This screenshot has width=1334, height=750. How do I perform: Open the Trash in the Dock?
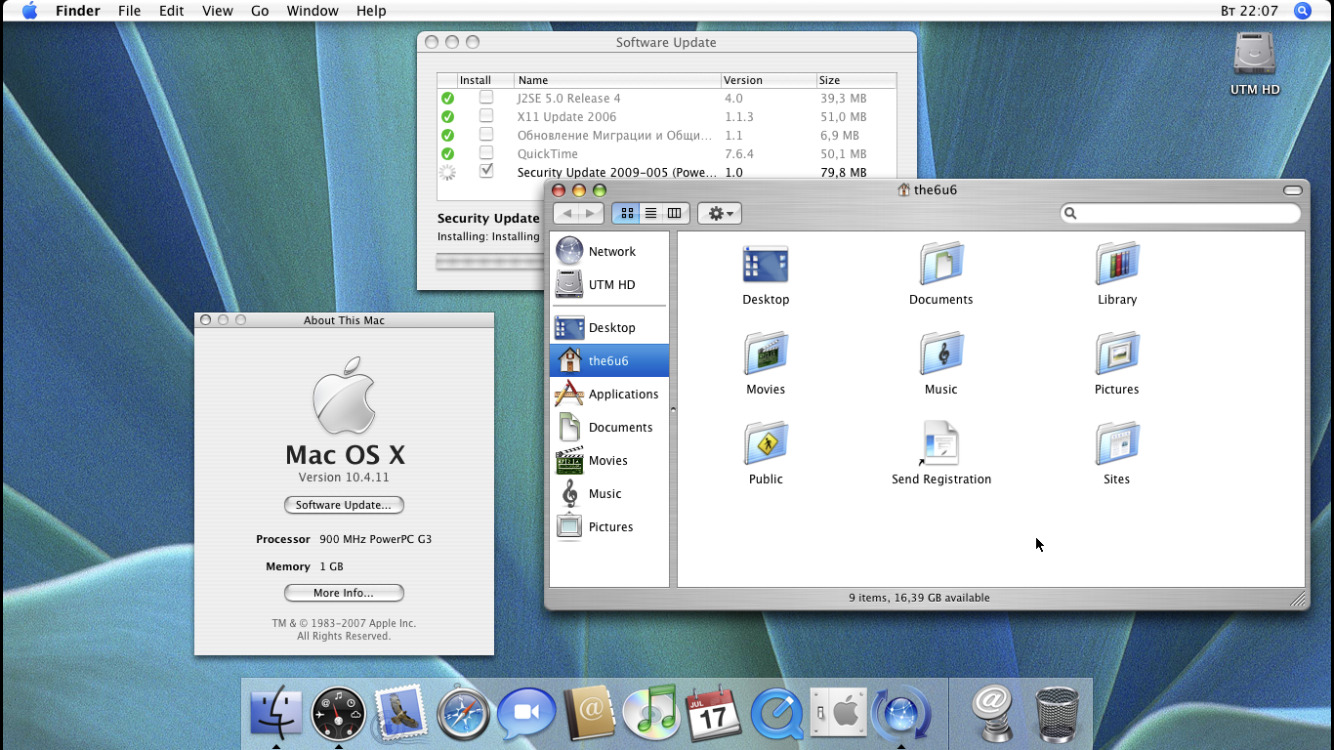click(1057, 714)
